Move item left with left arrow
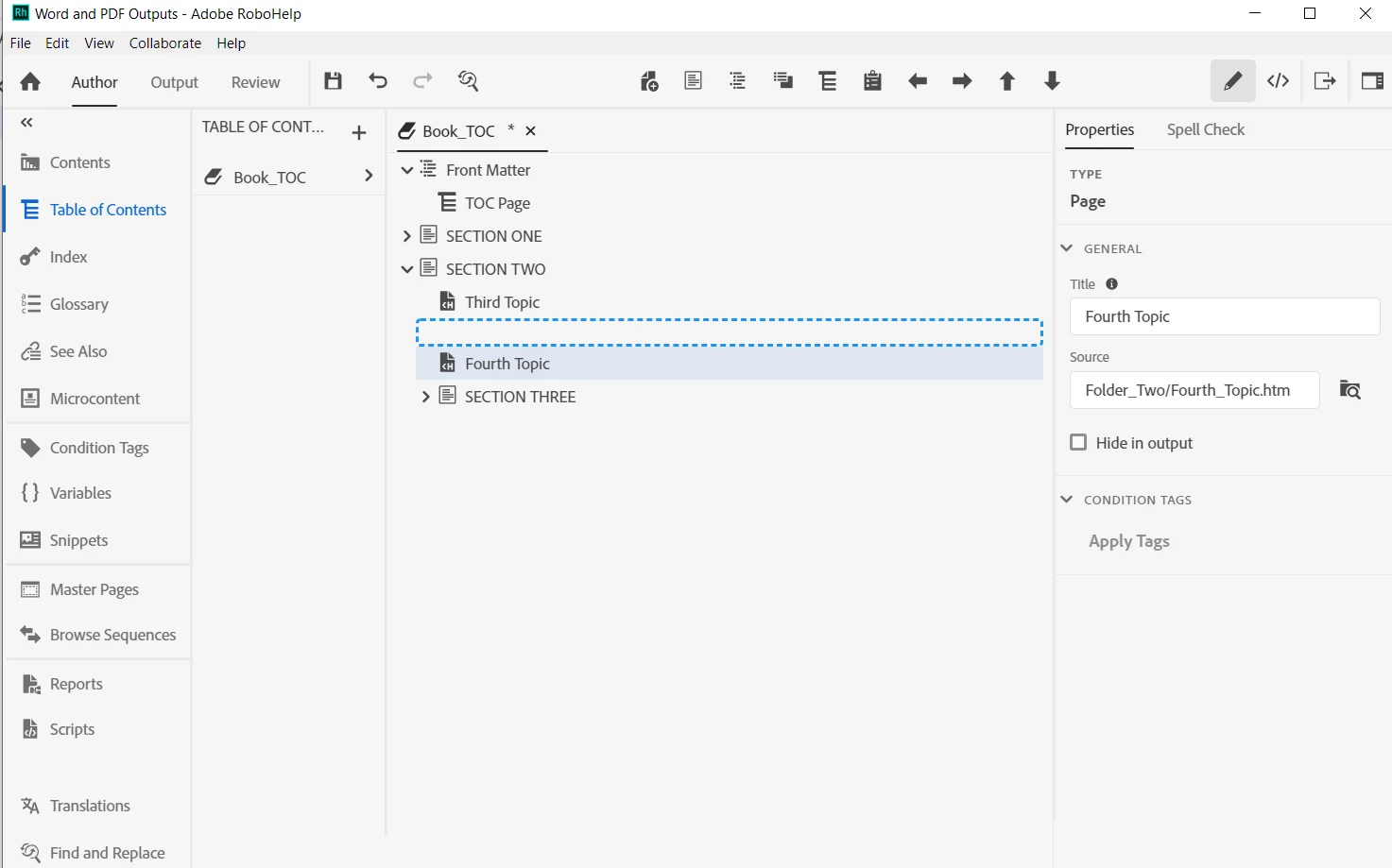Viewport: 1392px width, 868px height. pyautogui.click(x=918, y=81)
